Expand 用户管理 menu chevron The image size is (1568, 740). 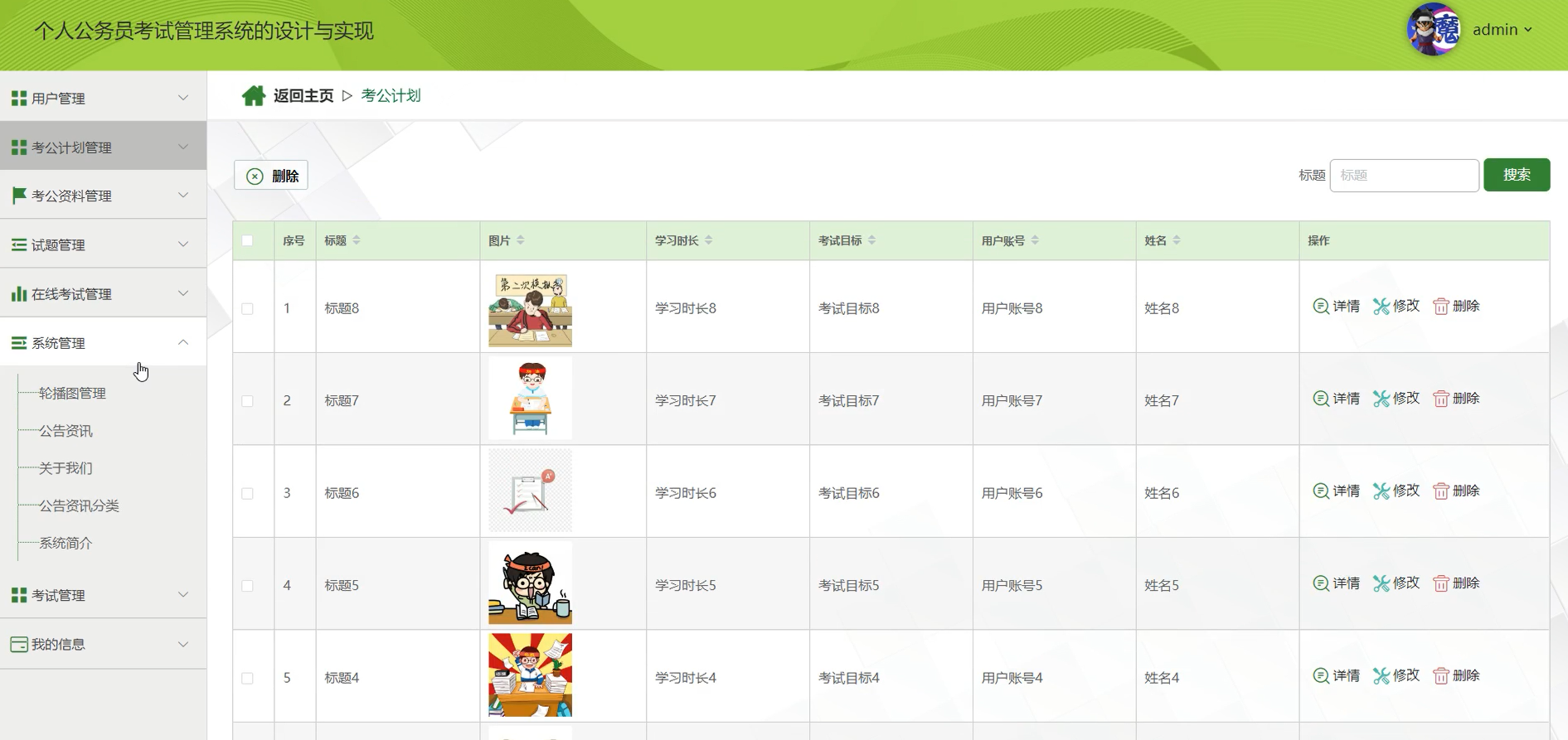coord(183,98)
